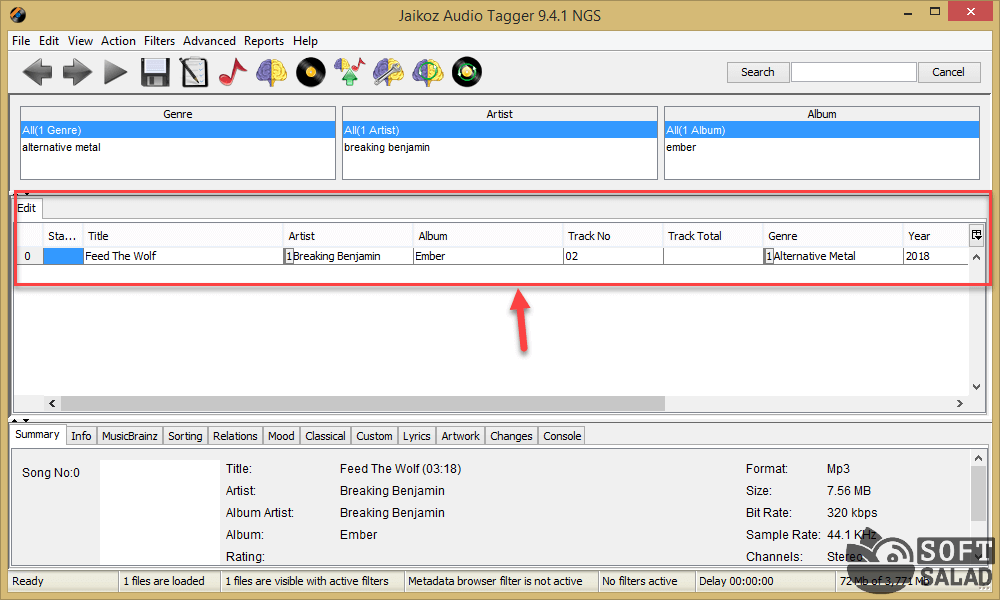
Task: Click the Search button
Action: tap(757, 72)
